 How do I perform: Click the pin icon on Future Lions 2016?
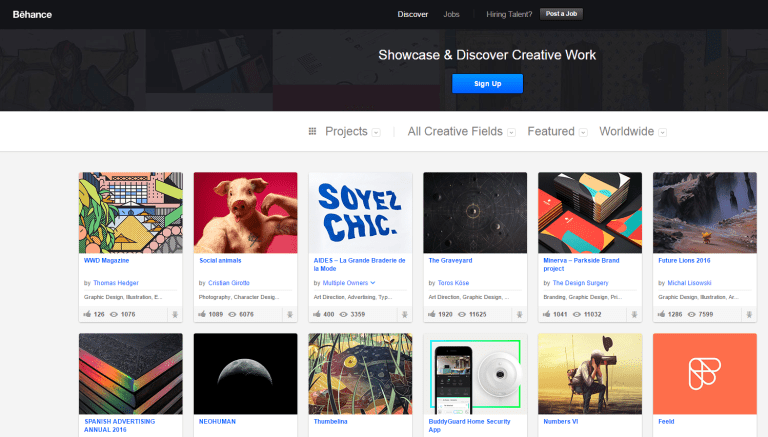(749, 315)
